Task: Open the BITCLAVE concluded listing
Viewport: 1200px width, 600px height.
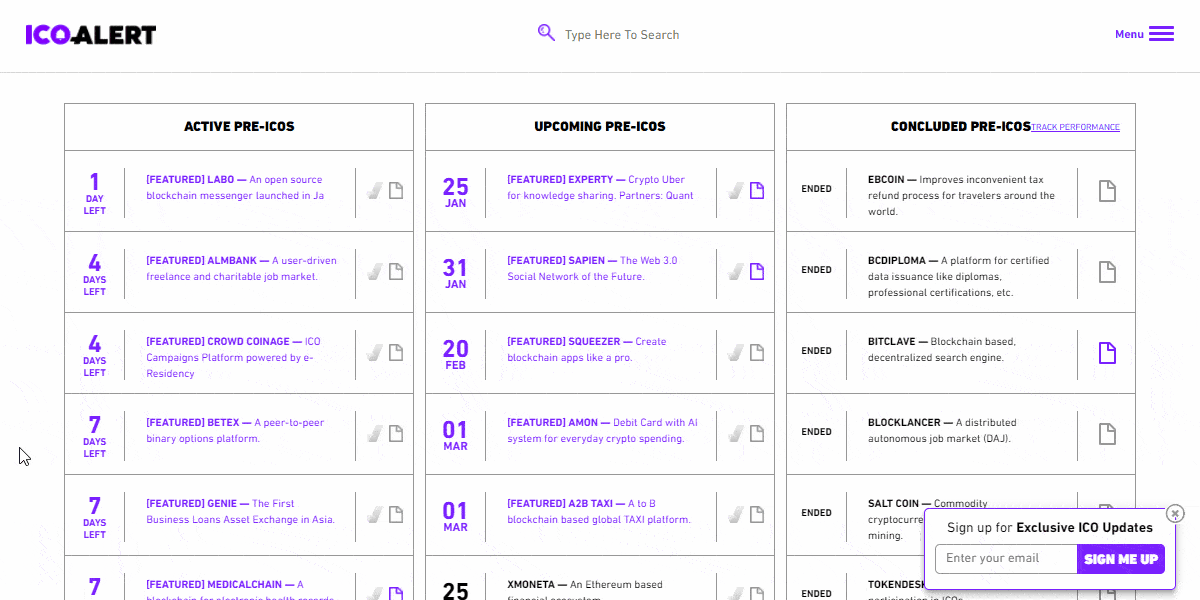Action: (x=942, y=350)
